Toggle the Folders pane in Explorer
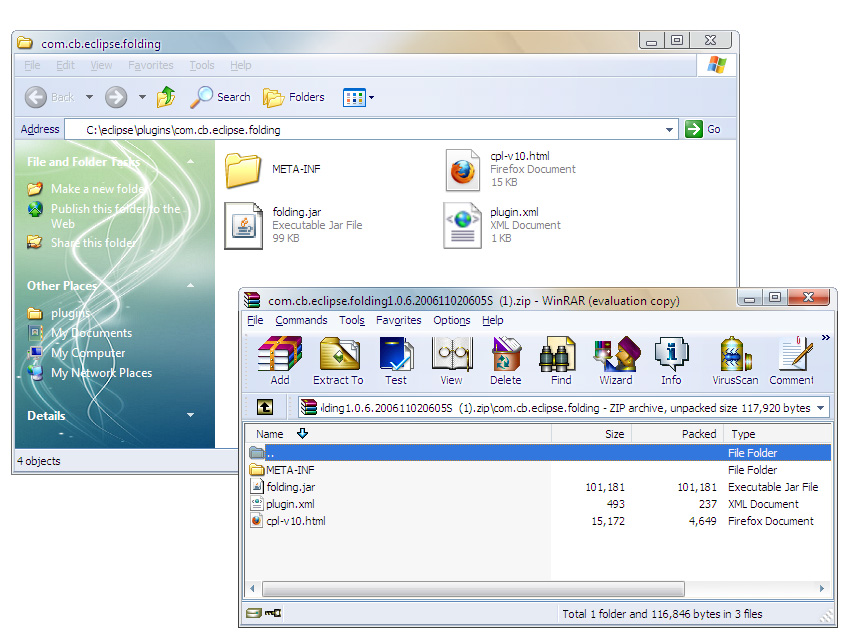The image size is (851, 642). 294,97
